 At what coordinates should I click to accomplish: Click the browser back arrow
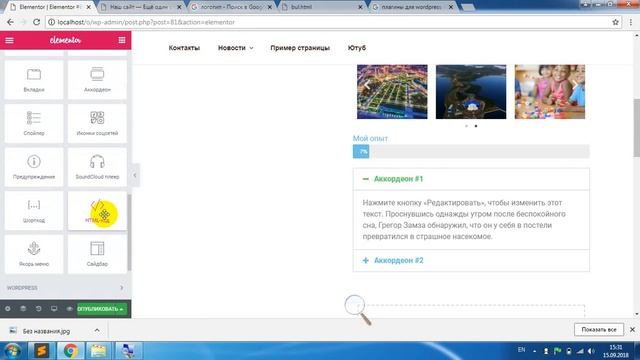click(10, 22)
